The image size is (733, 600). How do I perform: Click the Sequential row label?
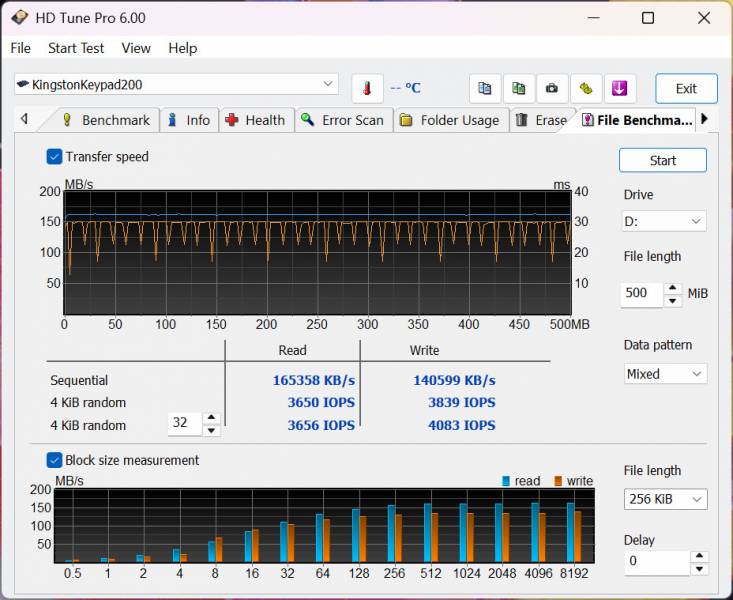tap(79, 380)
